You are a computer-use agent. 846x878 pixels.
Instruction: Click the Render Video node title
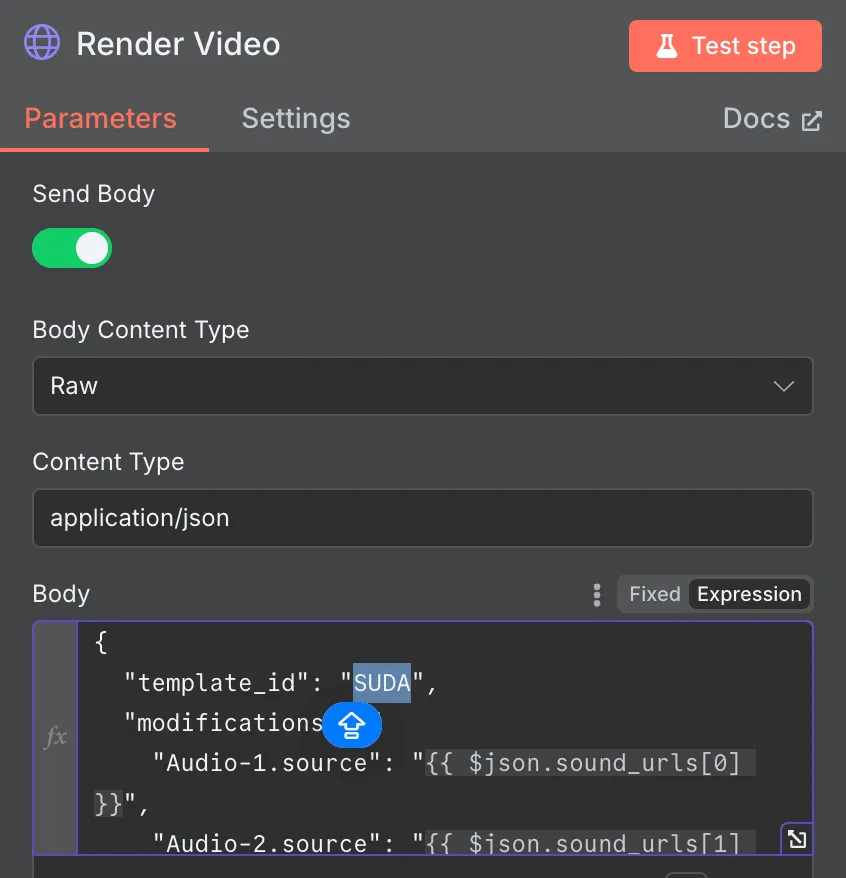pyautogui.click(x=178, y=45)
